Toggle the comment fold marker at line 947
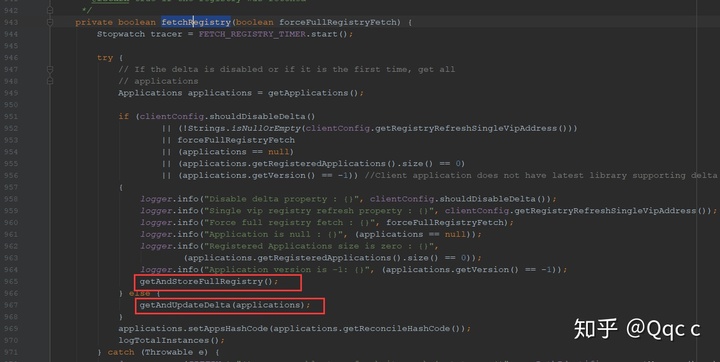Image resolution: width=720 pixels, height=362 pixels. click(50, 69)
